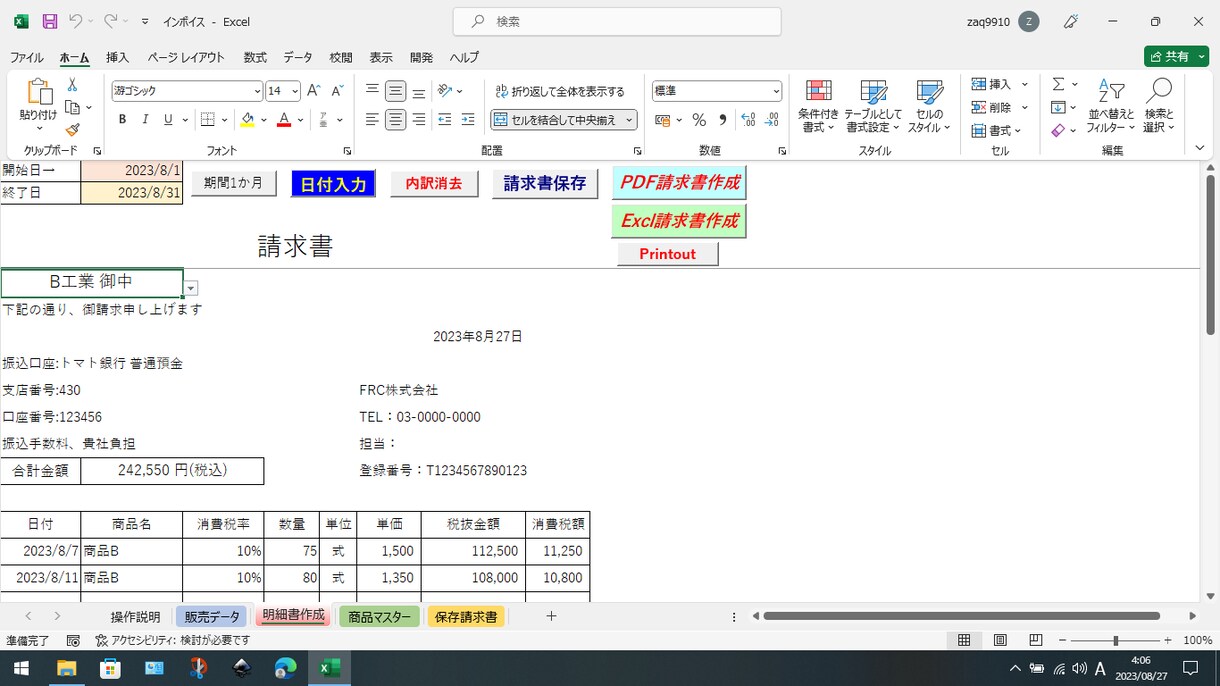
Task: Open the 数式 ribbon tab
Action: (255, 57)
